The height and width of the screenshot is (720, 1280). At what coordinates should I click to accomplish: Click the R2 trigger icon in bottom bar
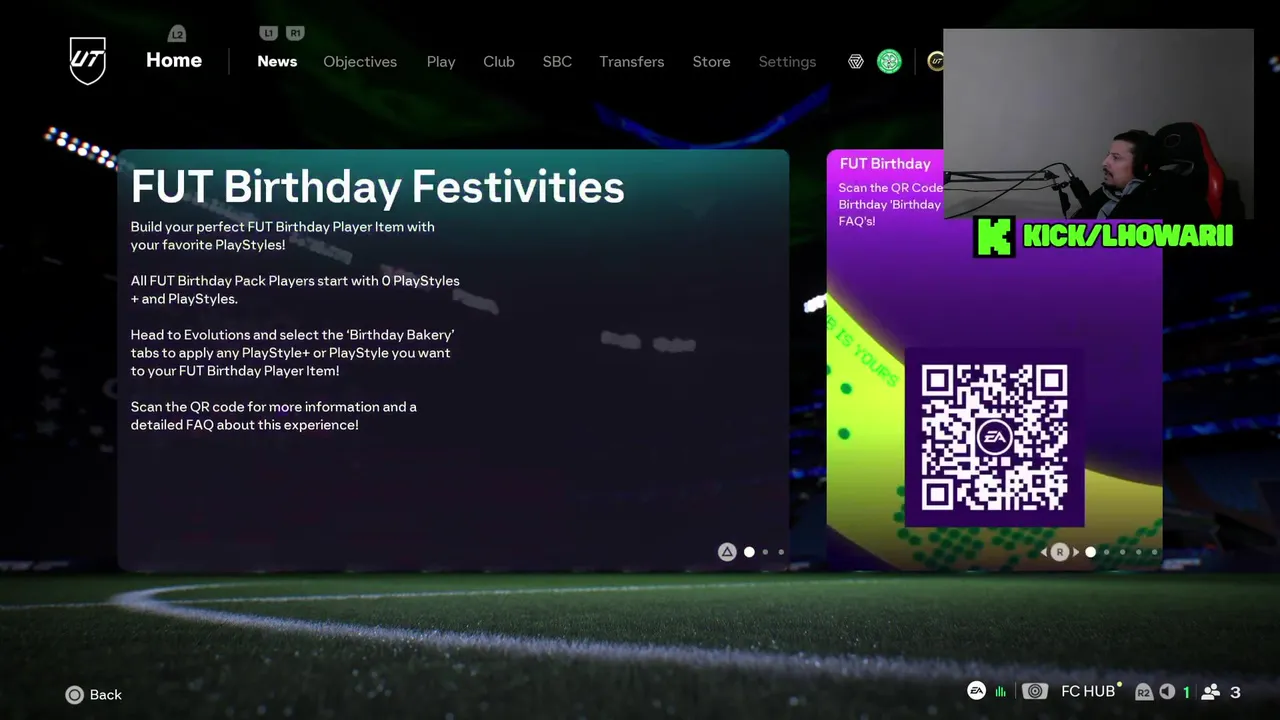click(1143, 692)
